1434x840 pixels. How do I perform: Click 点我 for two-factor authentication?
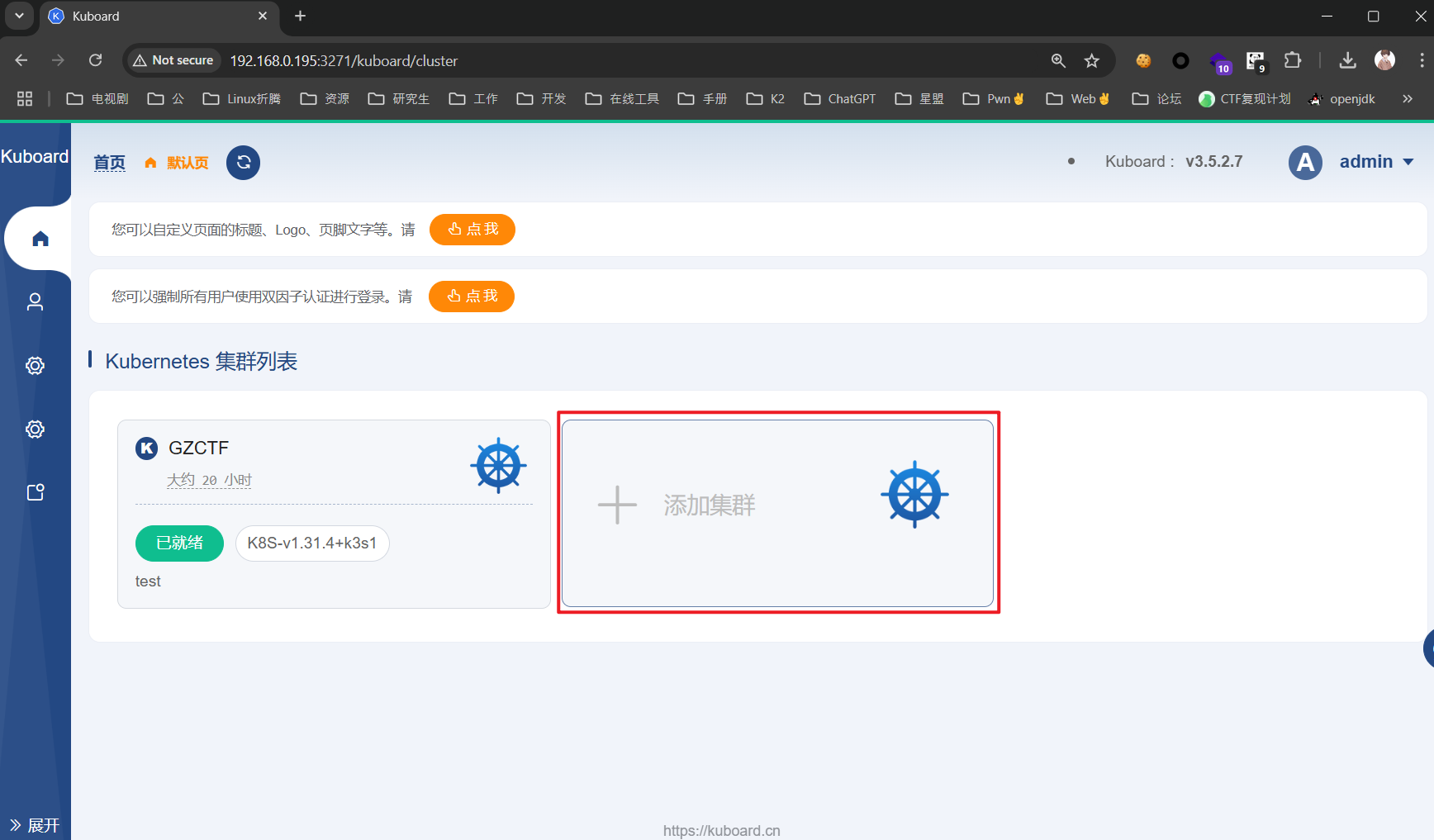click(x=472, y=297)
